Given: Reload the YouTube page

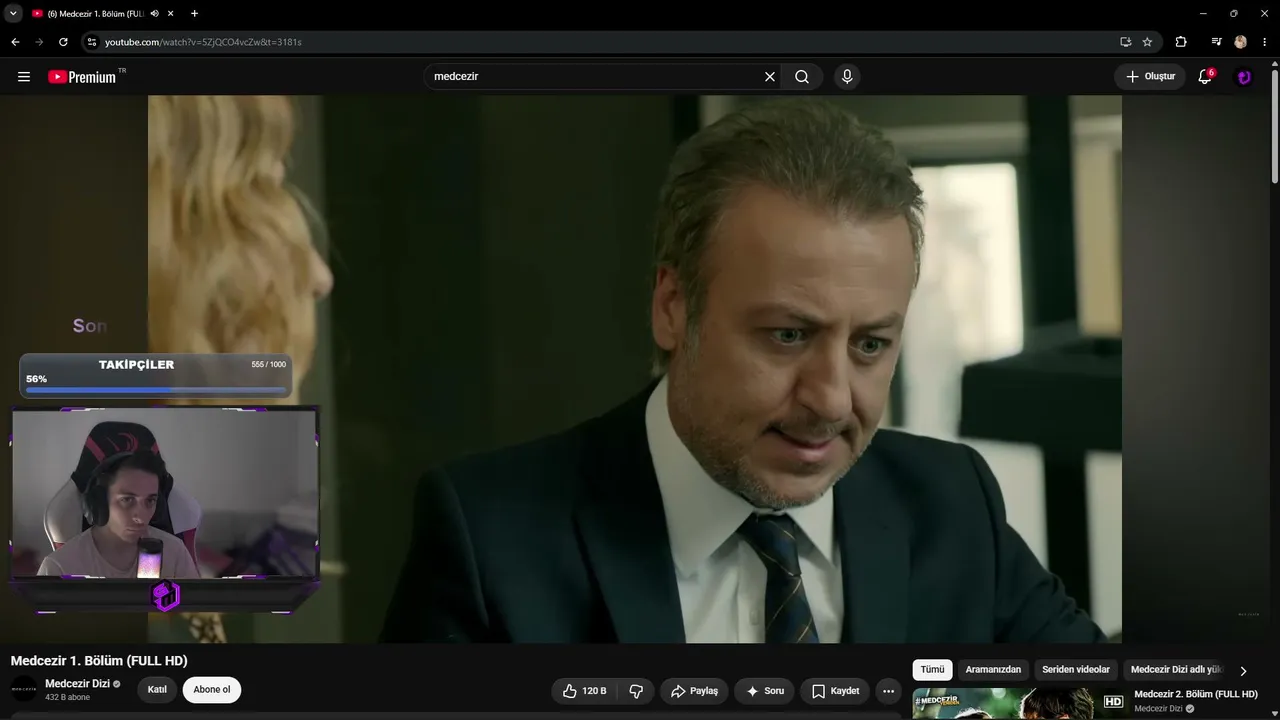Looking at the screenshot, I should click(x=63, y=42).
